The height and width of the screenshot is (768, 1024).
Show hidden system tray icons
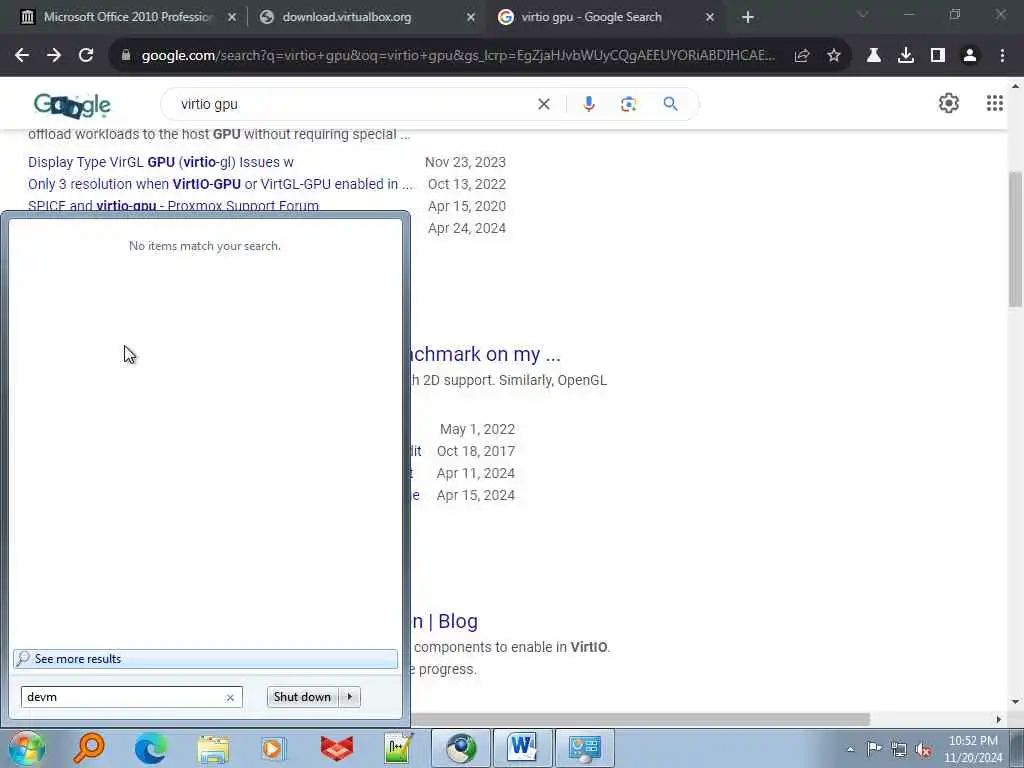pyautogui.click(x=850, y=750)
